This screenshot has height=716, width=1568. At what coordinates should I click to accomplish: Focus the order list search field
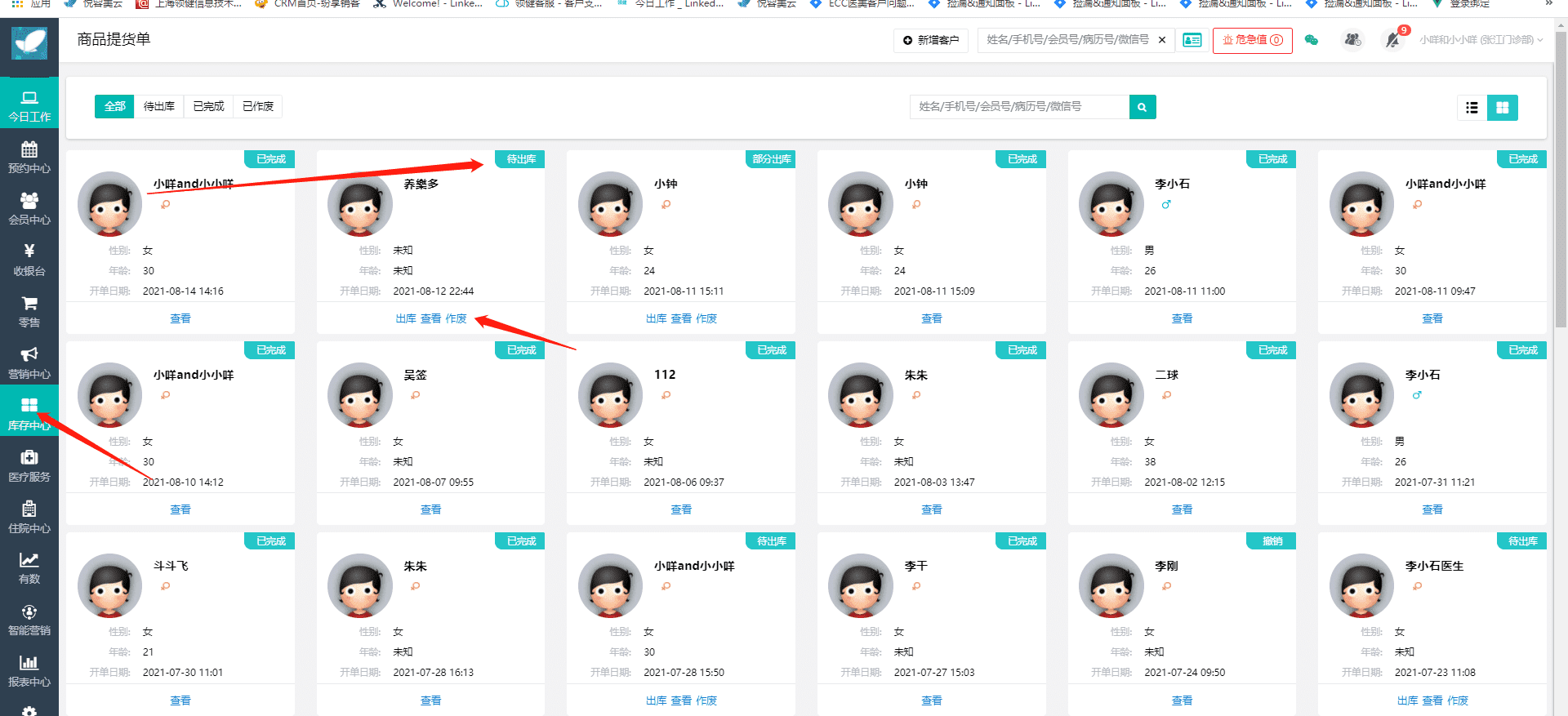coord(1019,107)
